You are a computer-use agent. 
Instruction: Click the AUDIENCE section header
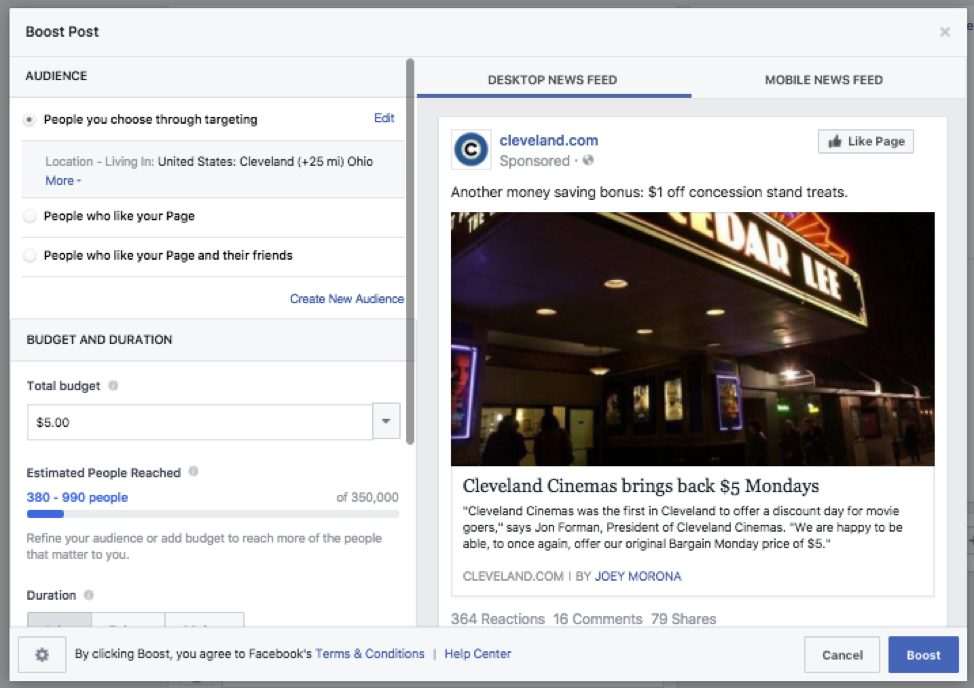click(x=56, y=76)
